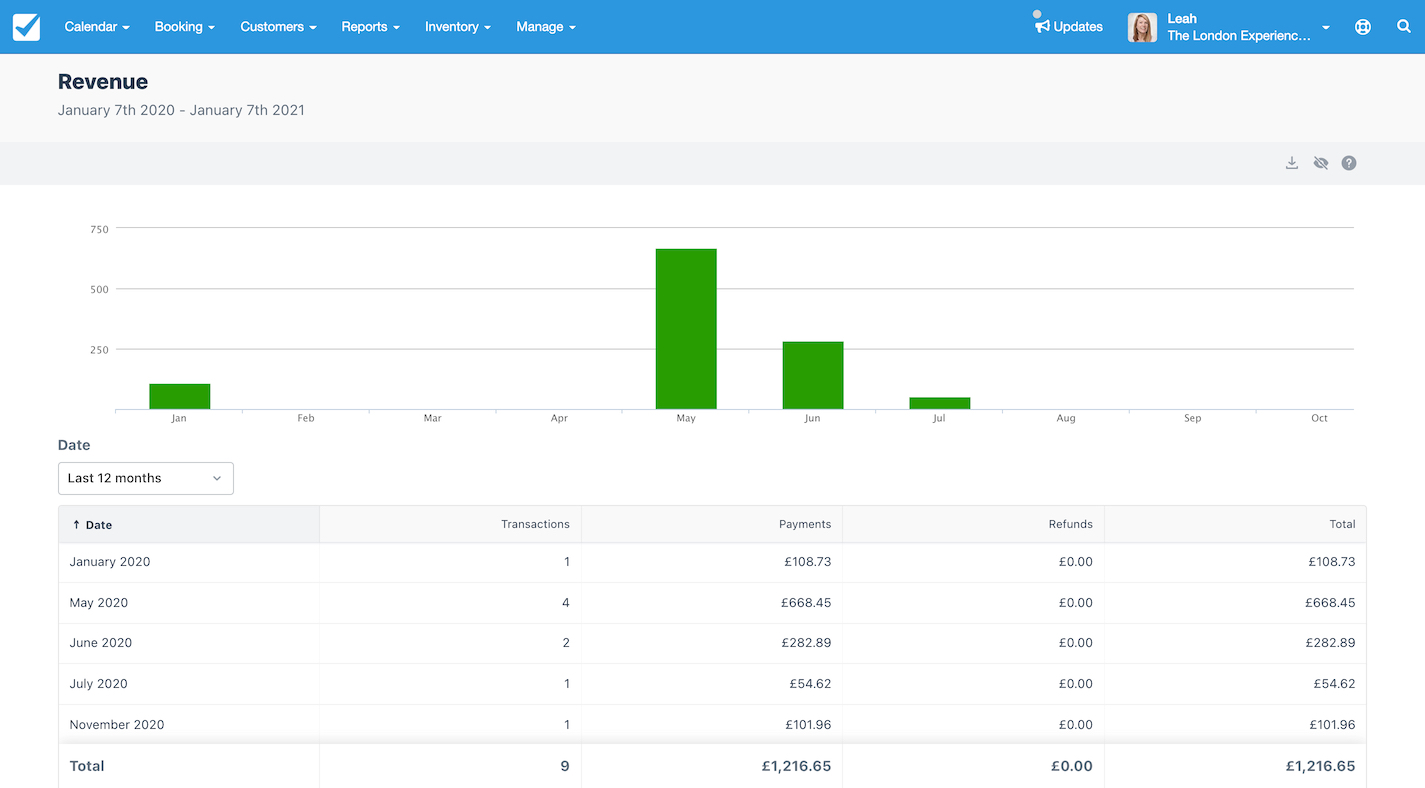This screenshot has width=1425, height=788.
Task: Click the May bar in chart
Action: coord(686,329)
